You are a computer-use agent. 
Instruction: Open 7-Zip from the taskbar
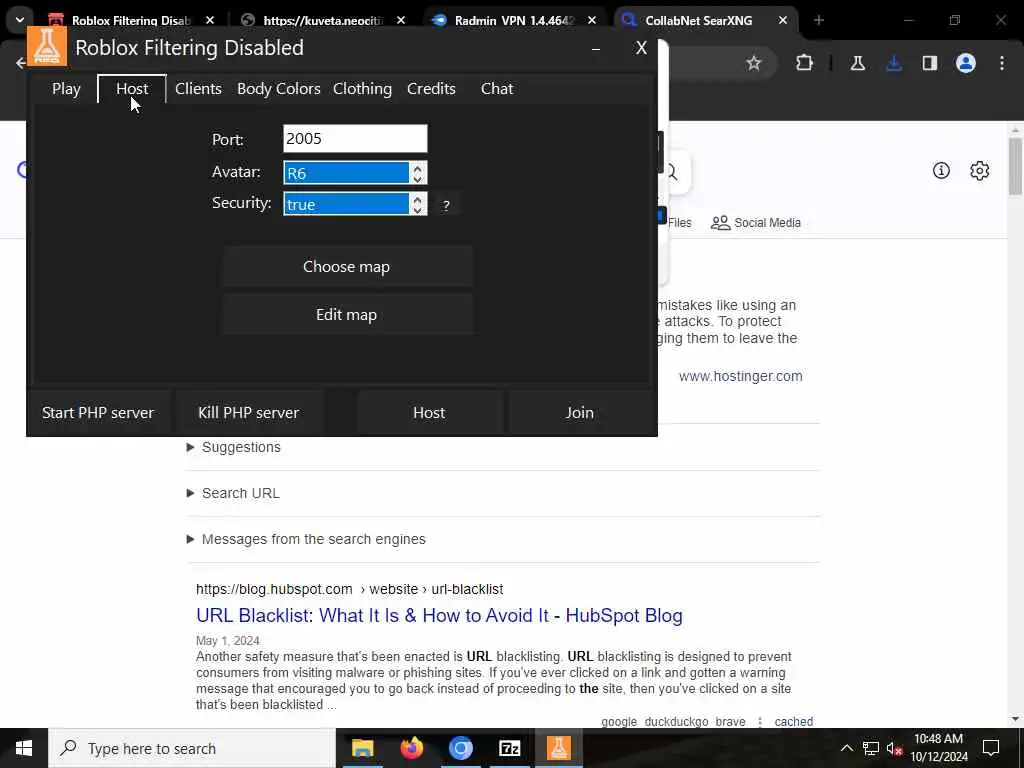pos(509,748)
